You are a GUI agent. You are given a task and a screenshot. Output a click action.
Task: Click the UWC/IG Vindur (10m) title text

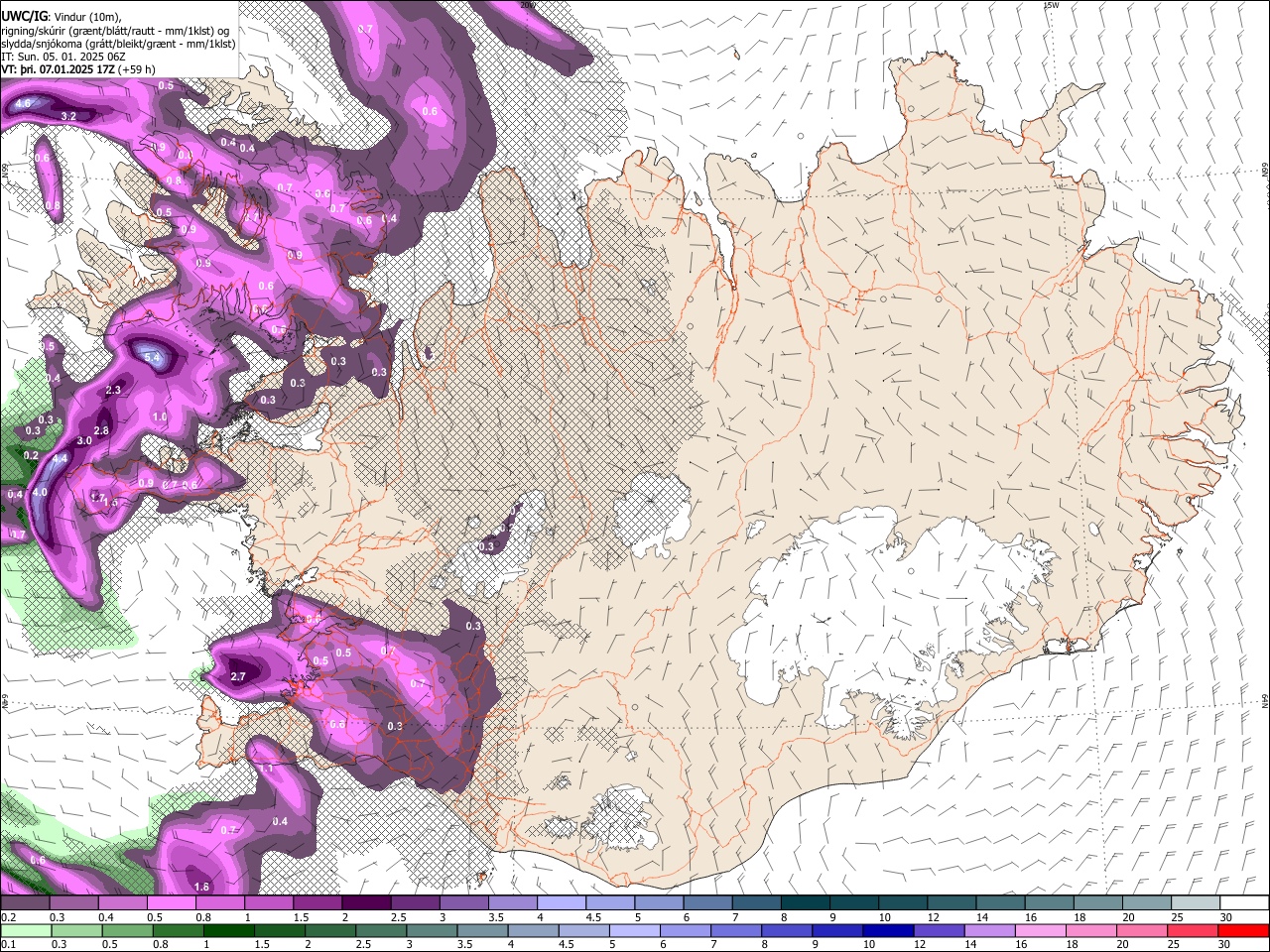click(x=61, y=15)
